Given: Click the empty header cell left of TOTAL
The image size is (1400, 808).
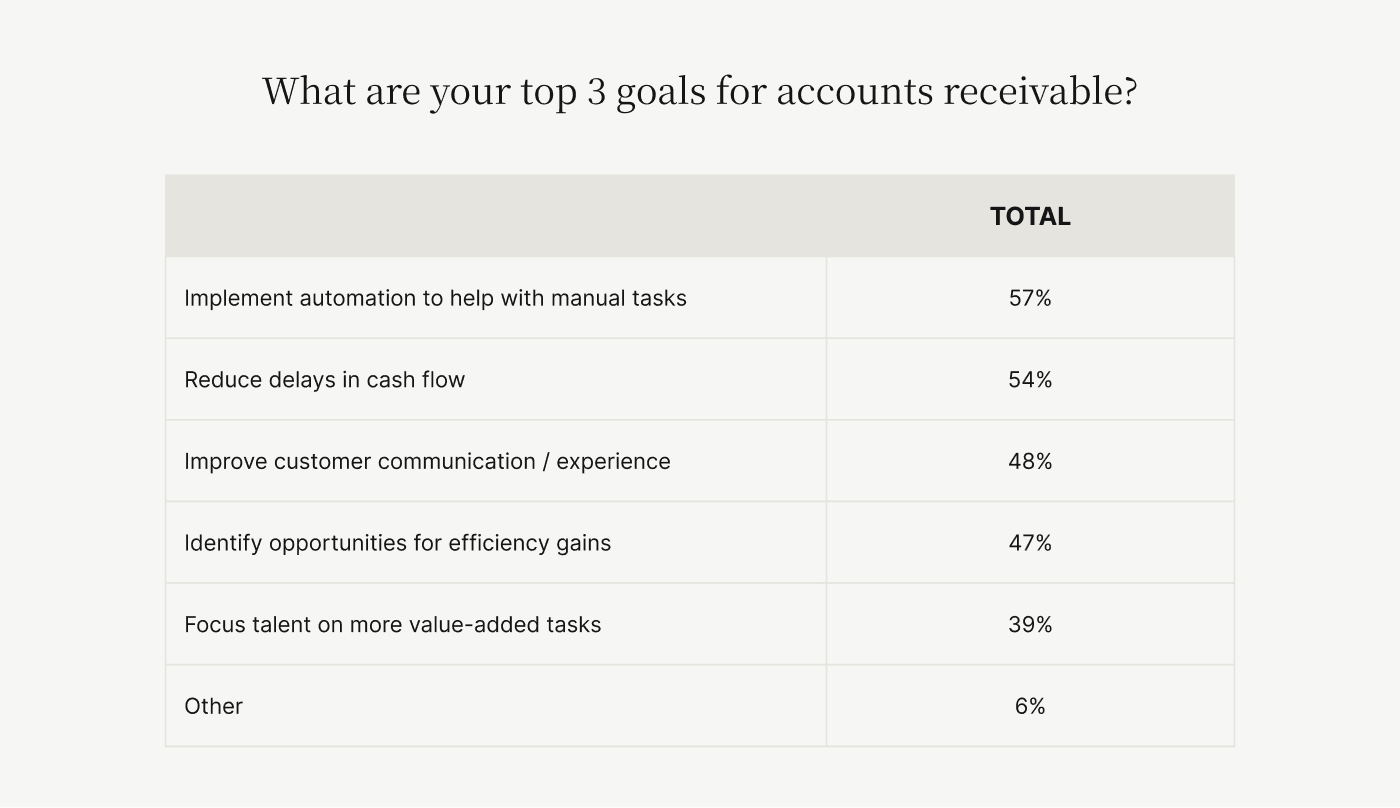Looking at the screenshot, I should pos(495,217).
